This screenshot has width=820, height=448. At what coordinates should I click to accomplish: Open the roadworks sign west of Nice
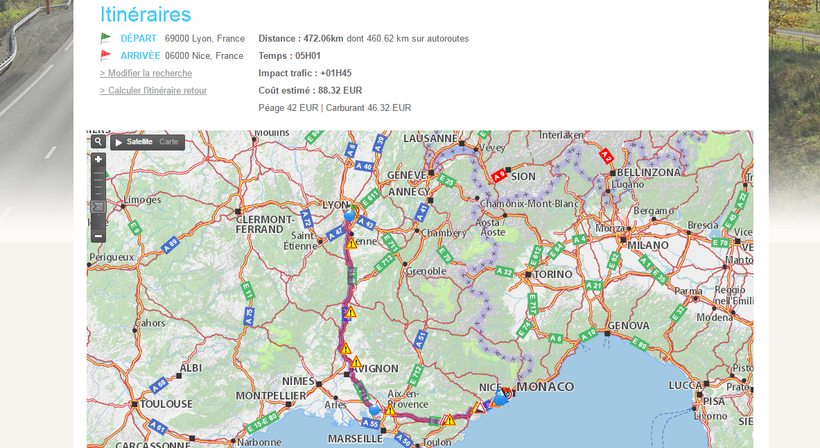pyautogui.click(x=480, y=408)
